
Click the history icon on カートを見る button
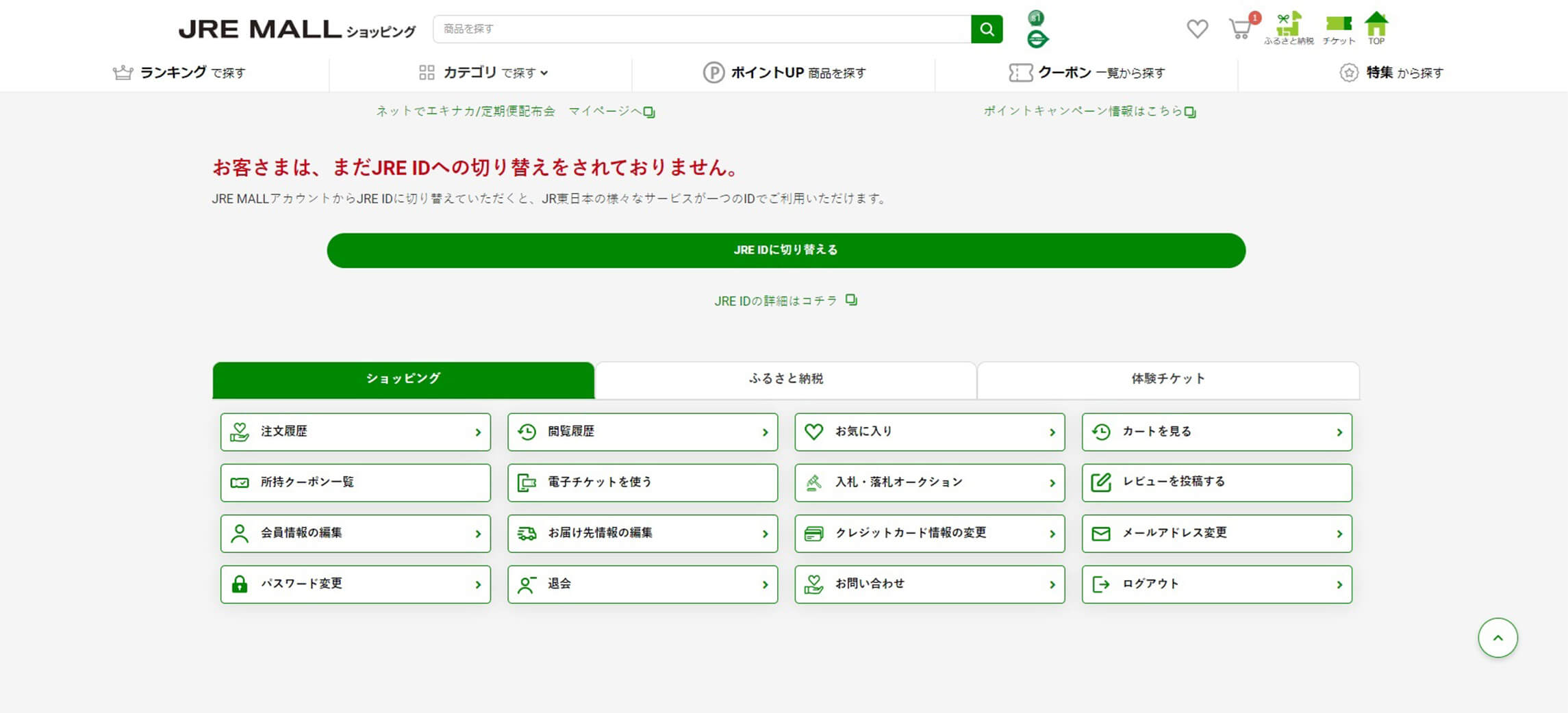(1101, 432)
